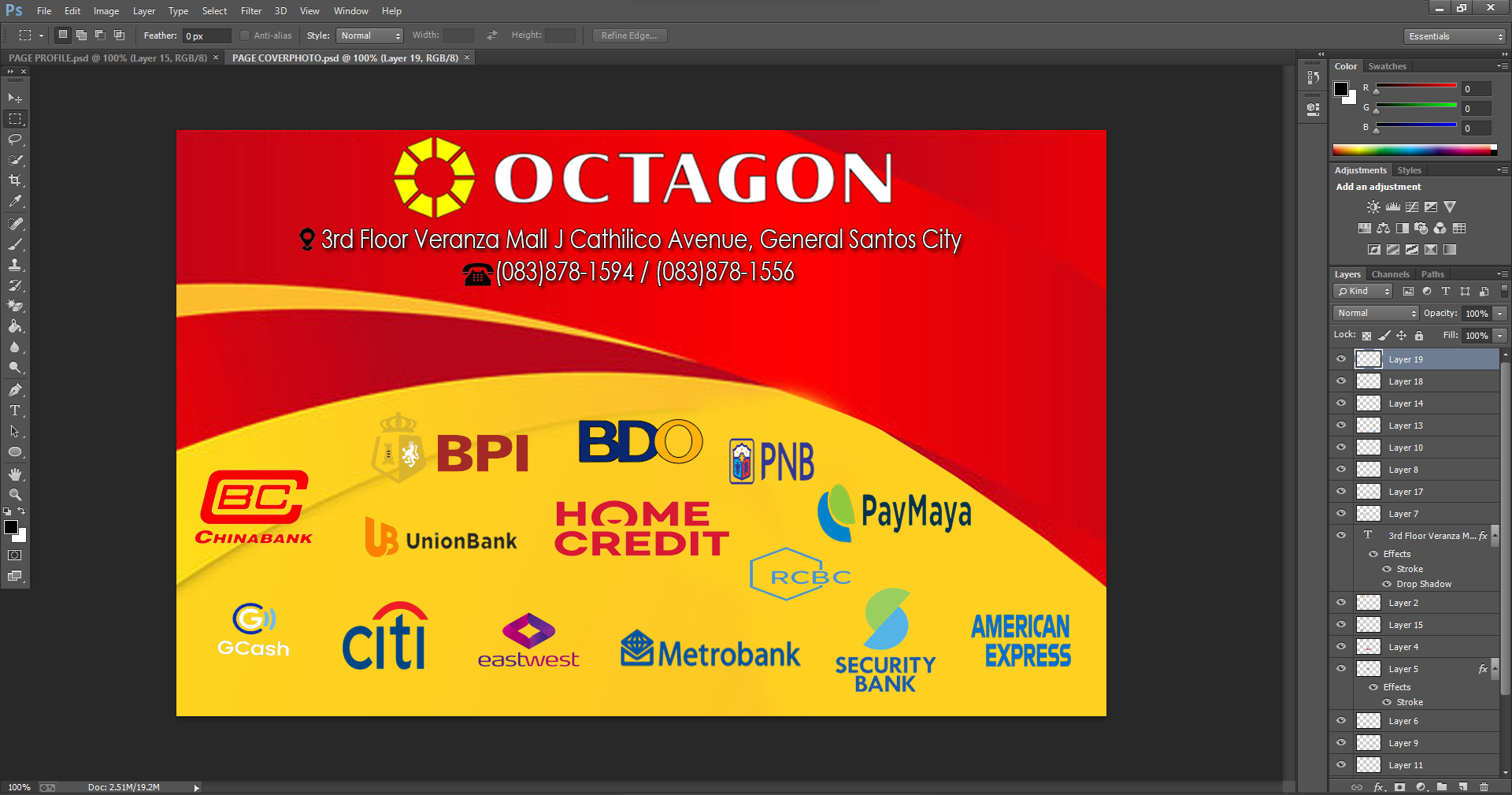The width and height of the screenshot is (1512, 795).
Task: Click the Refine Edge button
Action: (629, 35)
